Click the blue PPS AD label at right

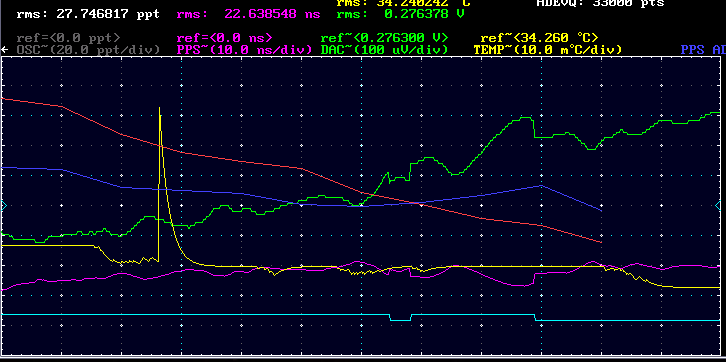[x=703, y=50]
